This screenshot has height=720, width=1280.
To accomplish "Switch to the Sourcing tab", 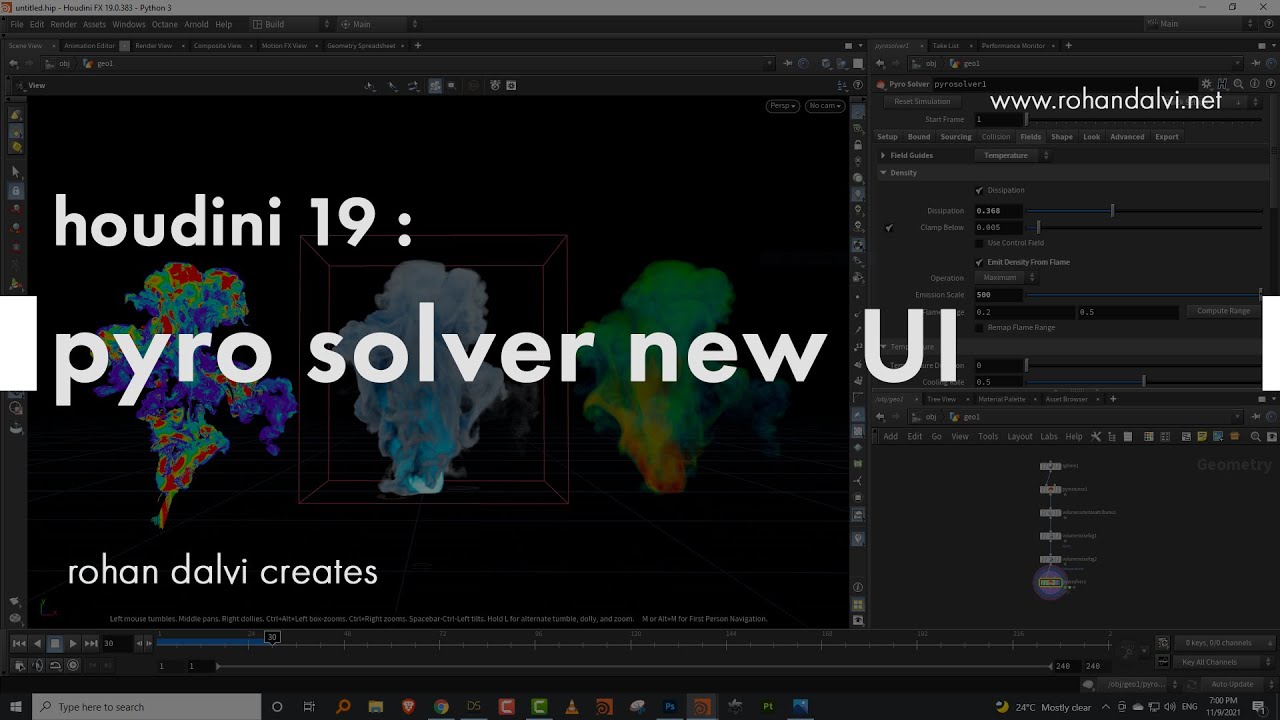I will [955, 137].
